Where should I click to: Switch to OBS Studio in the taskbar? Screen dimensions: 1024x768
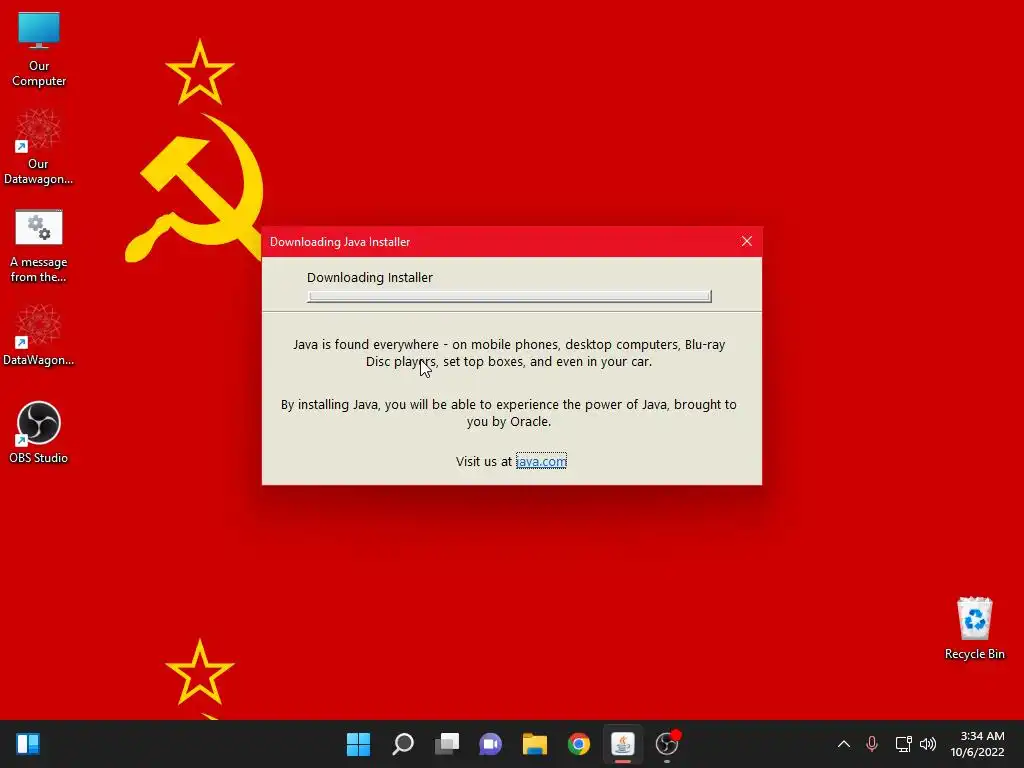(x=667, y=744)
